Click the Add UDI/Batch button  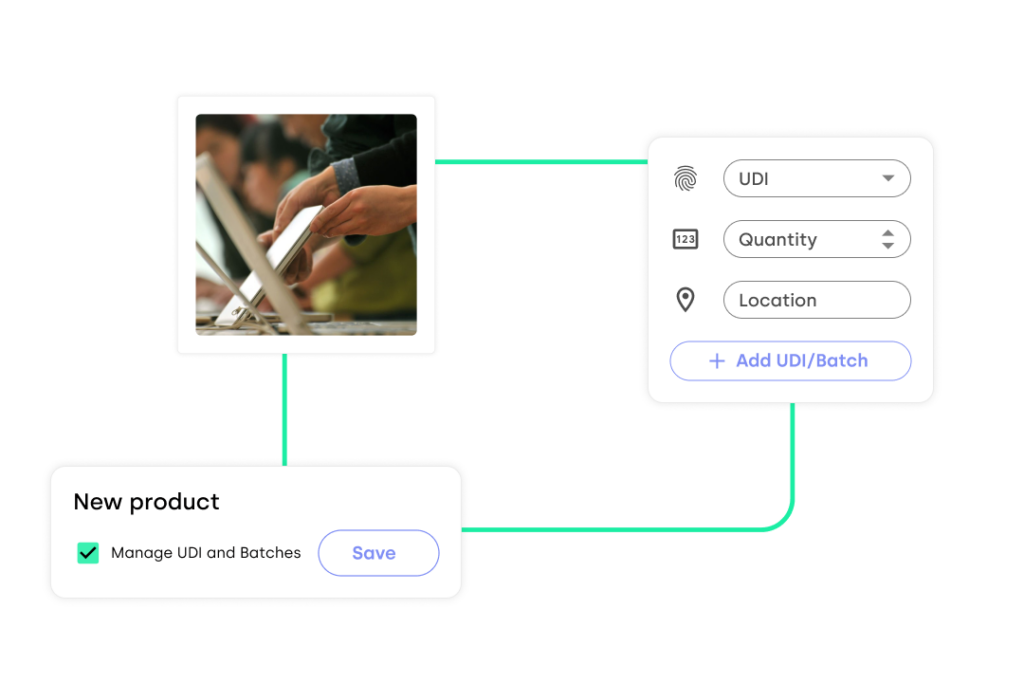click(x=790, y=361)
